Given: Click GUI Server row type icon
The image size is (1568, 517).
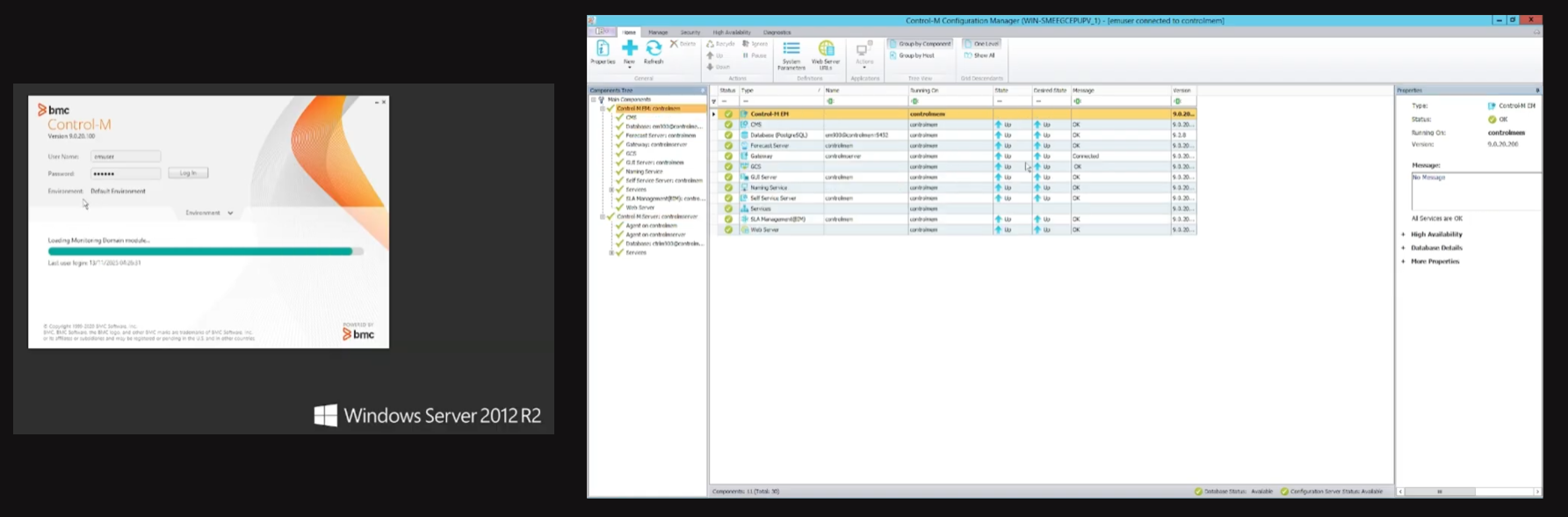Looking at the screenshot, I should [x=745, y=177].
